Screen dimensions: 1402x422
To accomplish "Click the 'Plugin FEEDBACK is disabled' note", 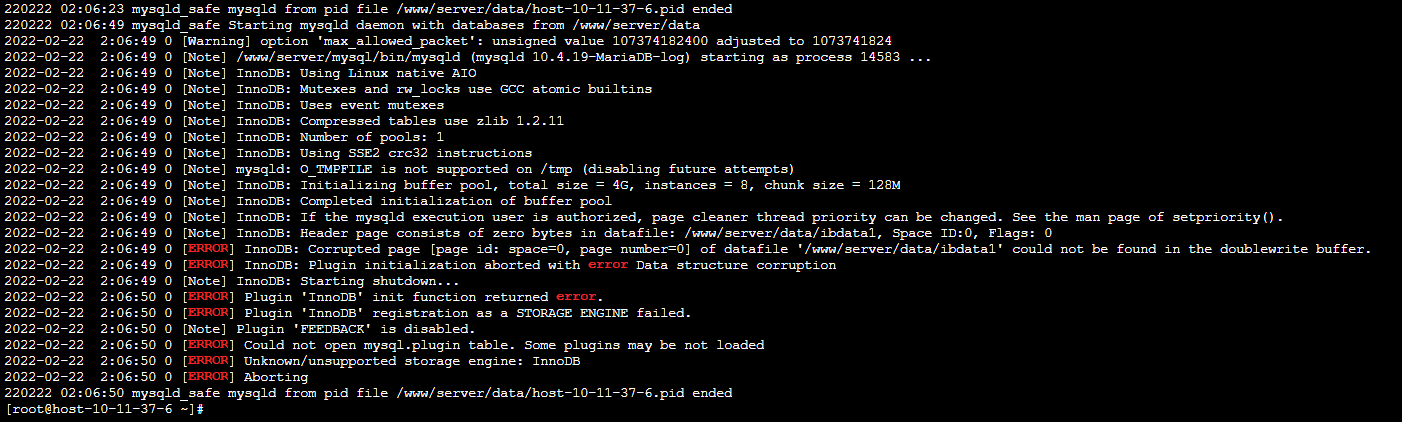I will 356,329.
